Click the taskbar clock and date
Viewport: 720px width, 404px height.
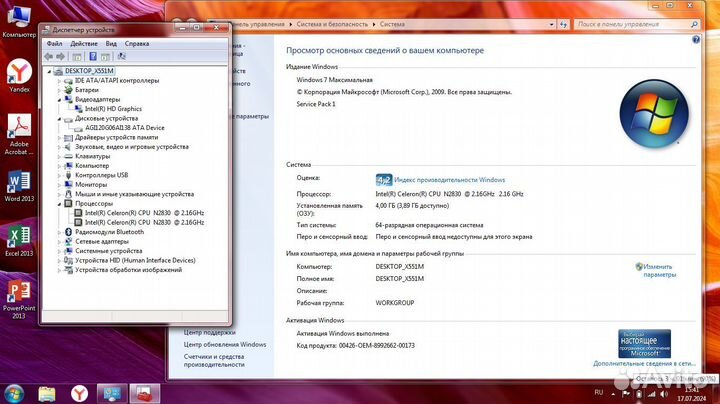tap(692, 394)
